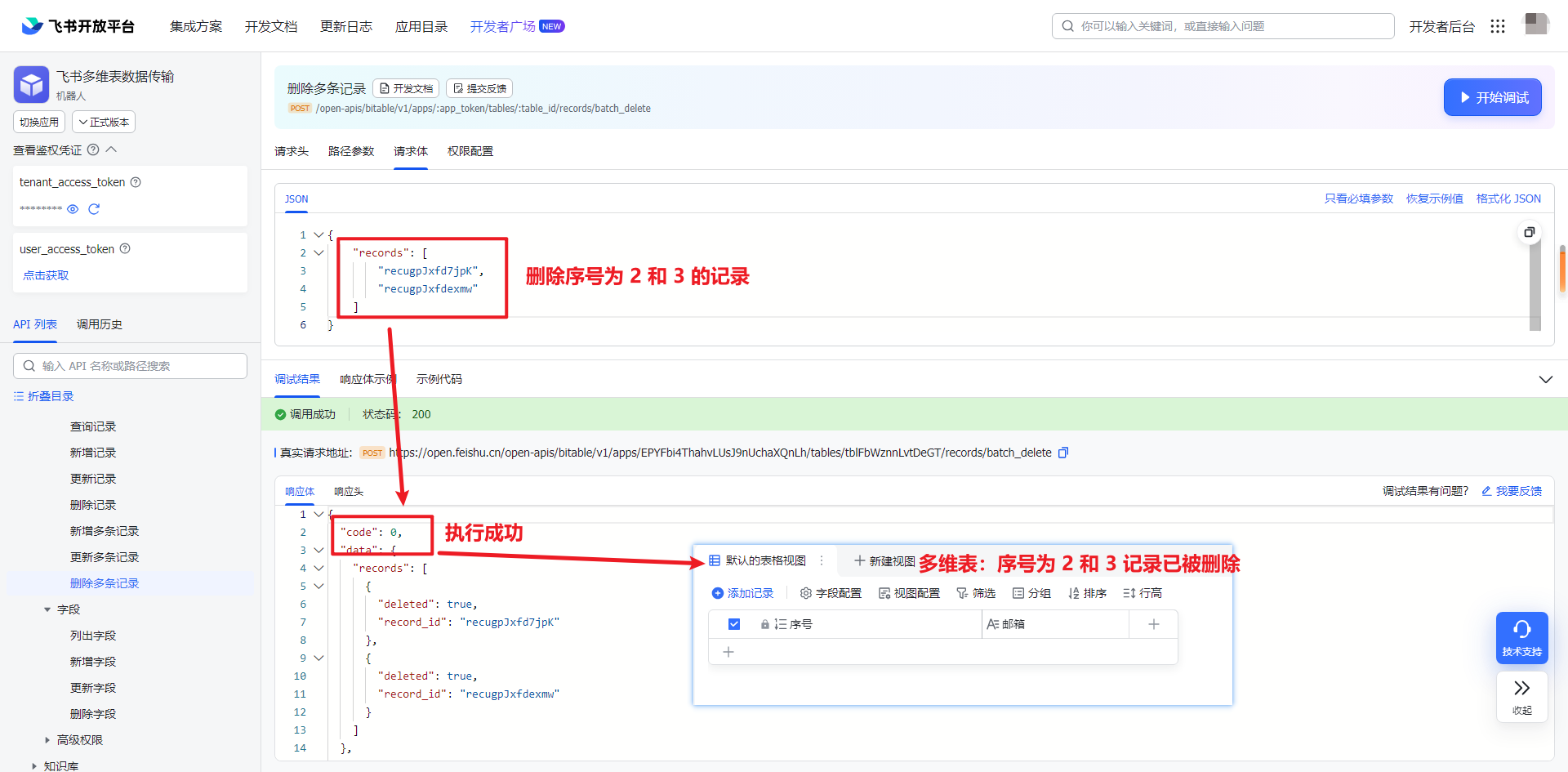This screenshot has height=772, width=1568.
Task: Switch to the 响应头 tab
Action: click(349, 491)
